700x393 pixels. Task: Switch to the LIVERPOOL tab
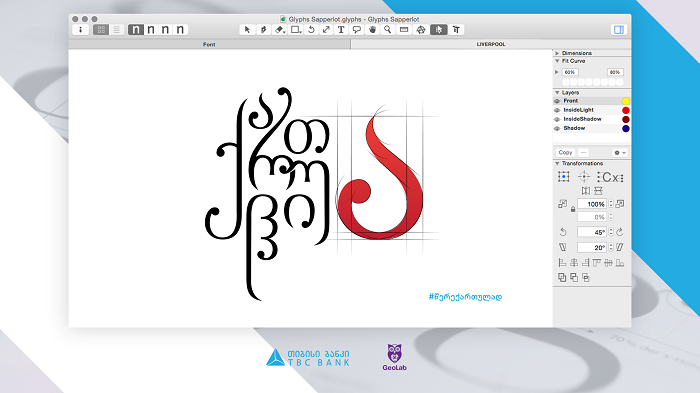coord(491,44)
